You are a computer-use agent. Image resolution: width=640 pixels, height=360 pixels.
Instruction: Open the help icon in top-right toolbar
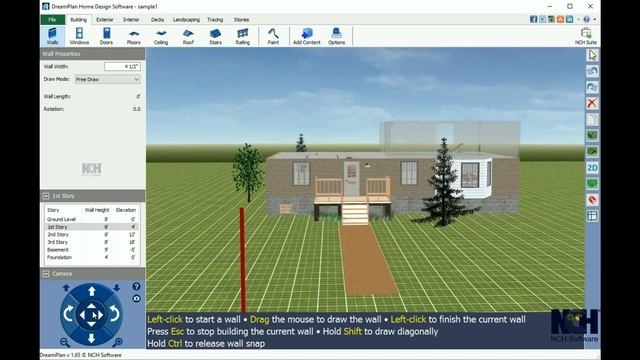coord(587,19)
